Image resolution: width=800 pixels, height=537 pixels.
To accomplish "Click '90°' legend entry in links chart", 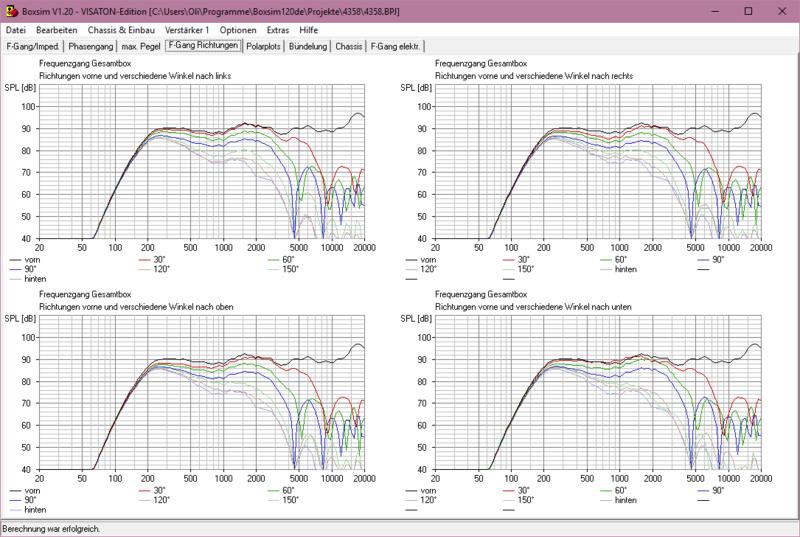I will click(x=23, y=269).
